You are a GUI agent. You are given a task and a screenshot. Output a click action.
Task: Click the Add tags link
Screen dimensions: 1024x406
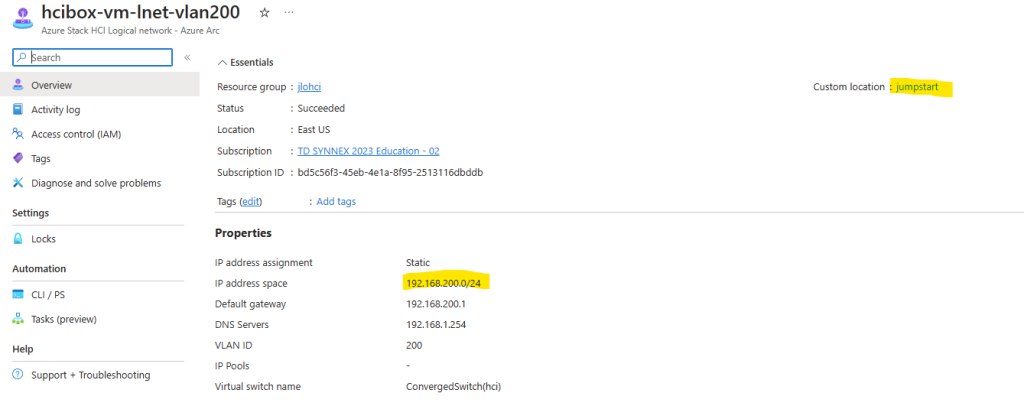pyautogui.click(x=336, y=202)
